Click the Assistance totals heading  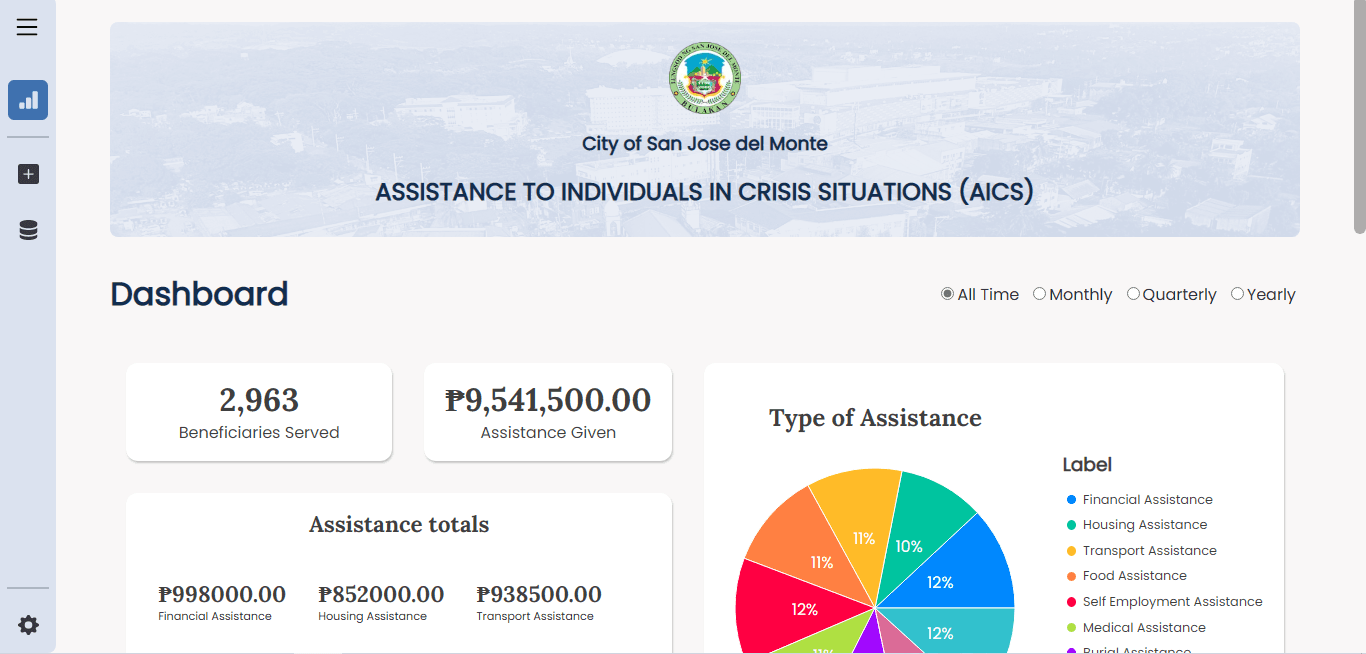(399, 524)
